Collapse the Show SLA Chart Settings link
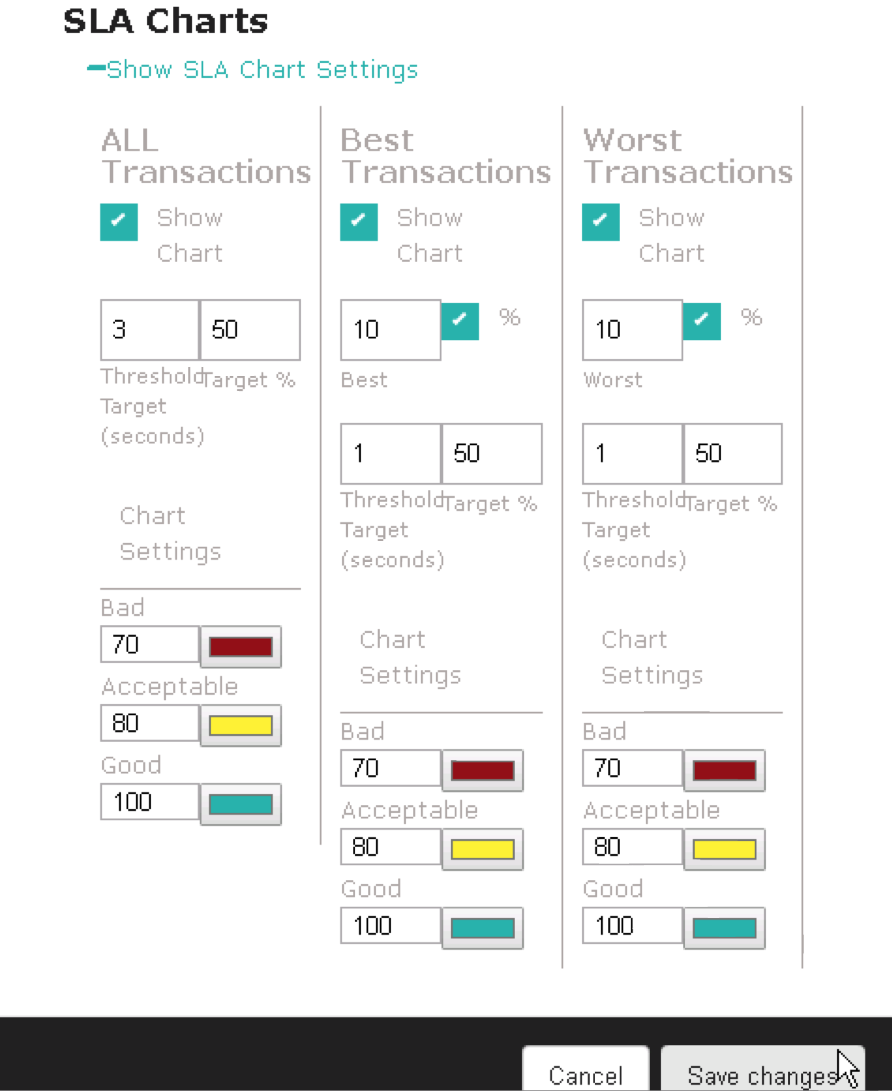The image size is (892, 1091). (x=253, y=70)
